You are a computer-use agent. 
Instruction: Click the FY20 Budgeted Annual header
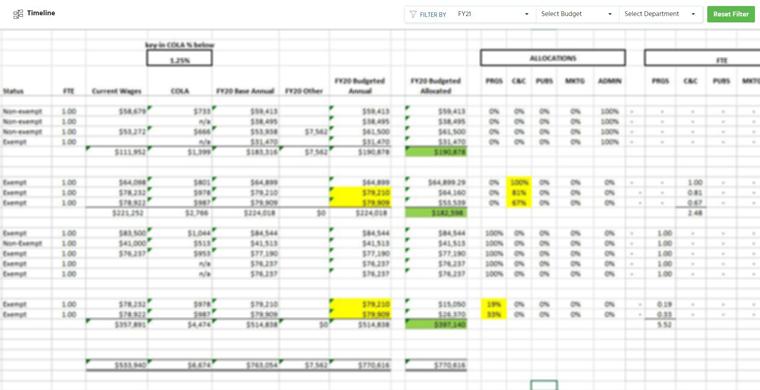pos(360,86)
